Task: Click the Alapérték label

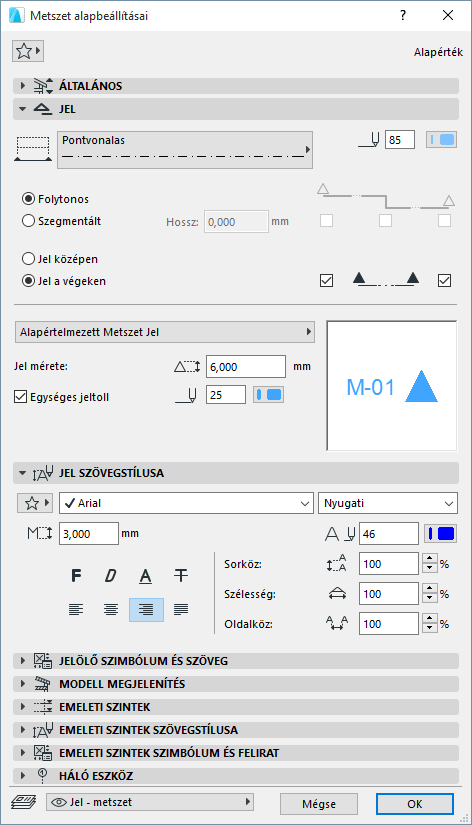Action: (438, 52)
